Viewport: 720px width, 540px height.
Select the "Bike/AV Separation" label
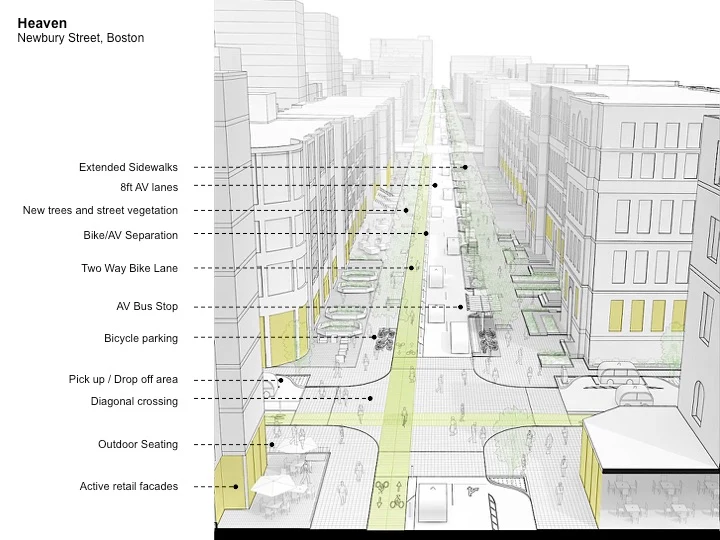coord(130,235)
